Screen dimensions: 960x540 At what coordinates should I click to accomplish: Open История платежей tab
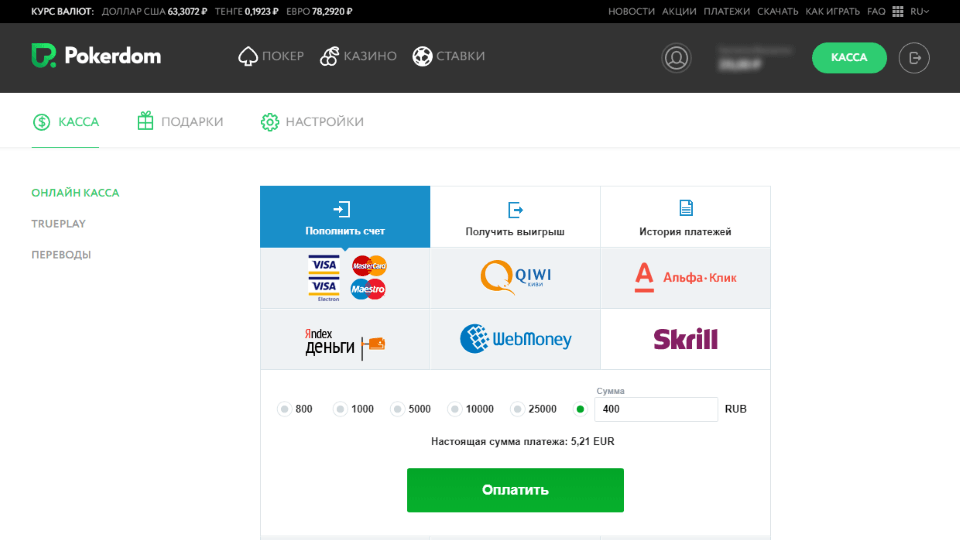point(685,217)
